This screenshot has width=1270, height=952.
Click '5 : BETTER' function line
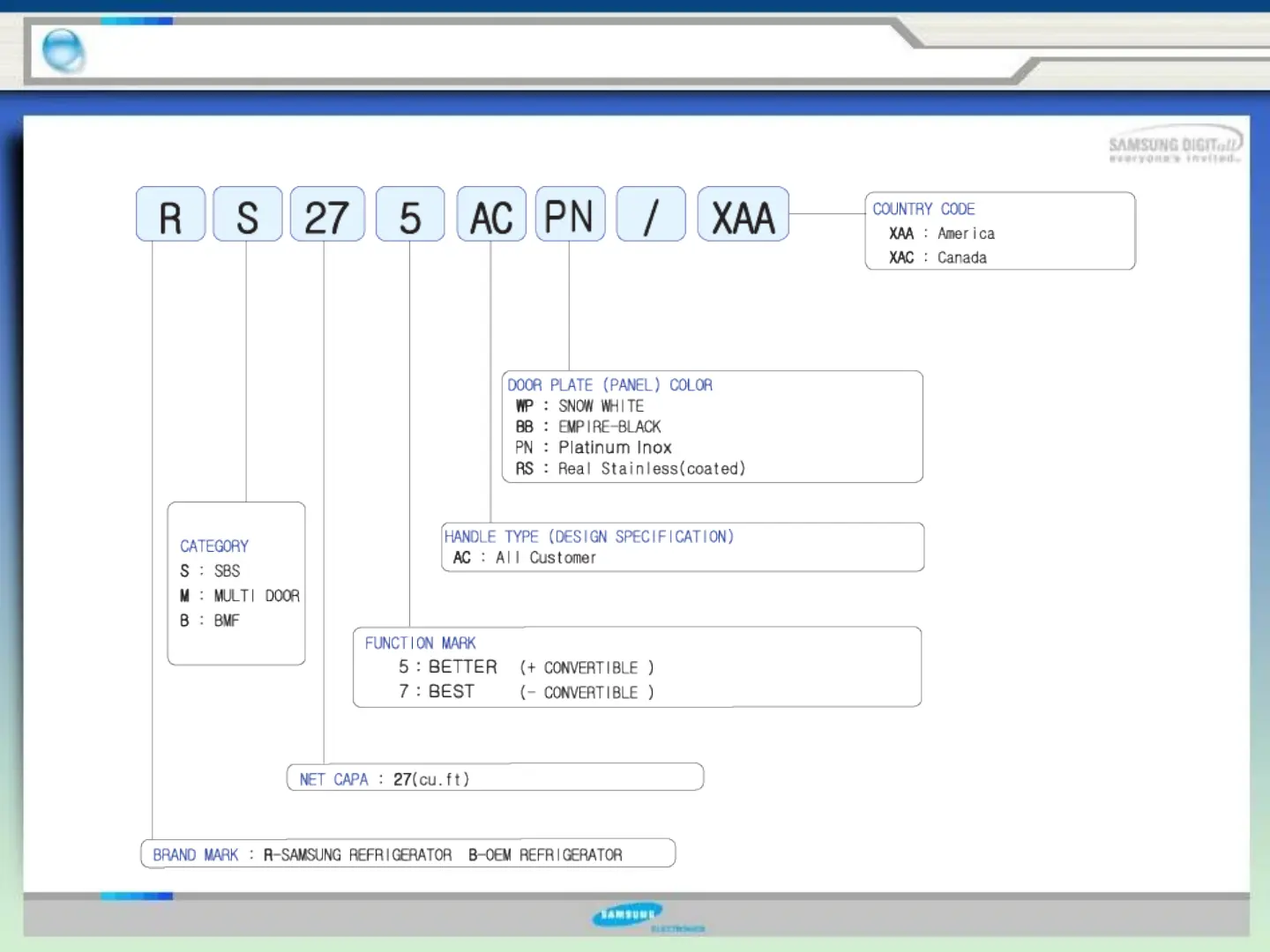click(448, 667)
